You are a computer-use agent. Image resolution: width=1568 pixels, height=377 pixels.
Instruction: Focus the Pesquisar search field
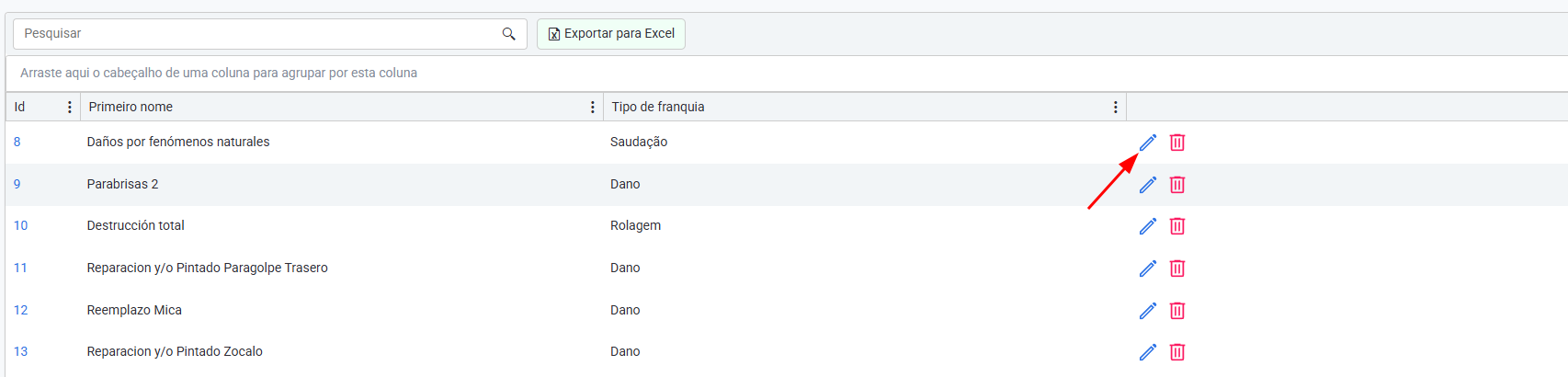pyautogui.click(x=257, y=34)
